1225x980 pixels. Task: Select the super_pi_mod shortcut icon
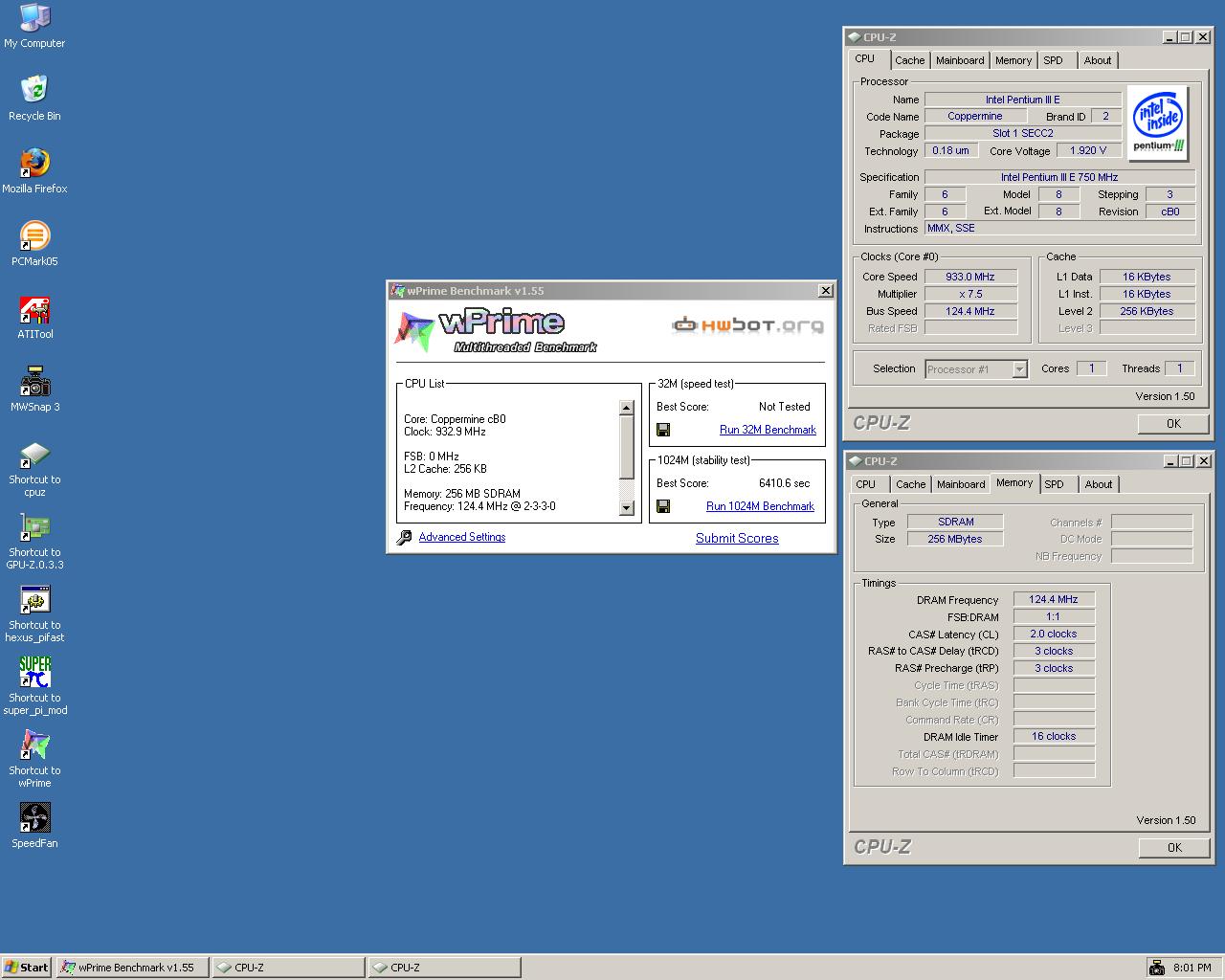34,686
